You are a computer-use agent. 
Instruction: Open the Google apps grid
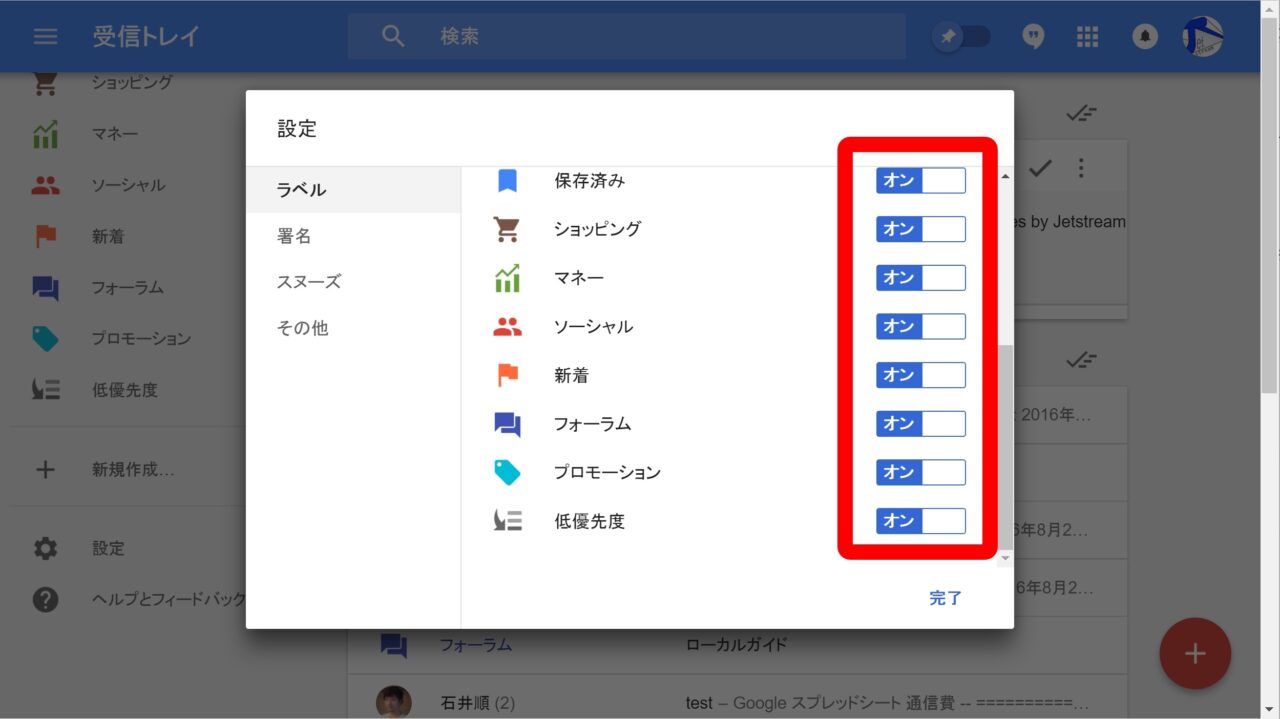pos(1087,37)
